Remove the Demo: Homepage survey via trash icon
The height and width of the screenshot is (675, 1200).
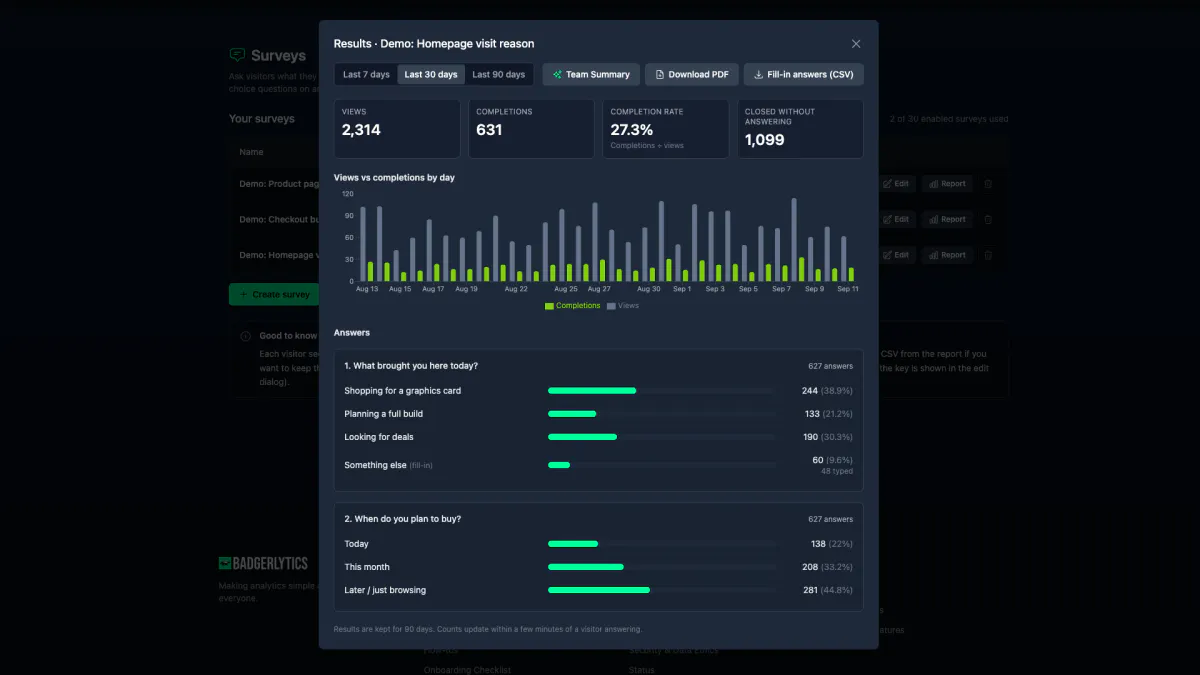pyautogui.click(x=988, y=255)
